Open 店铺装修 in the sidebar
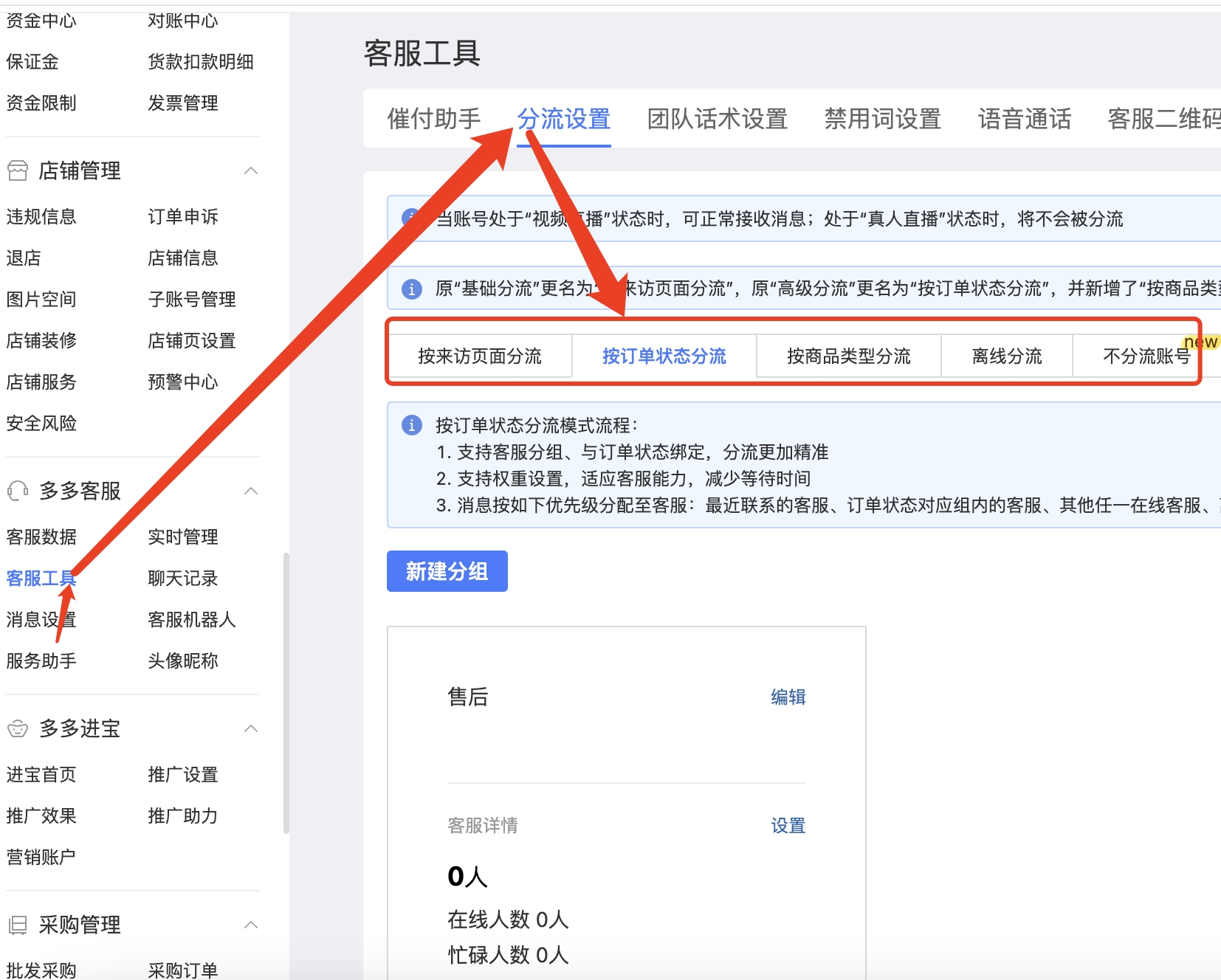 point(41,341)
